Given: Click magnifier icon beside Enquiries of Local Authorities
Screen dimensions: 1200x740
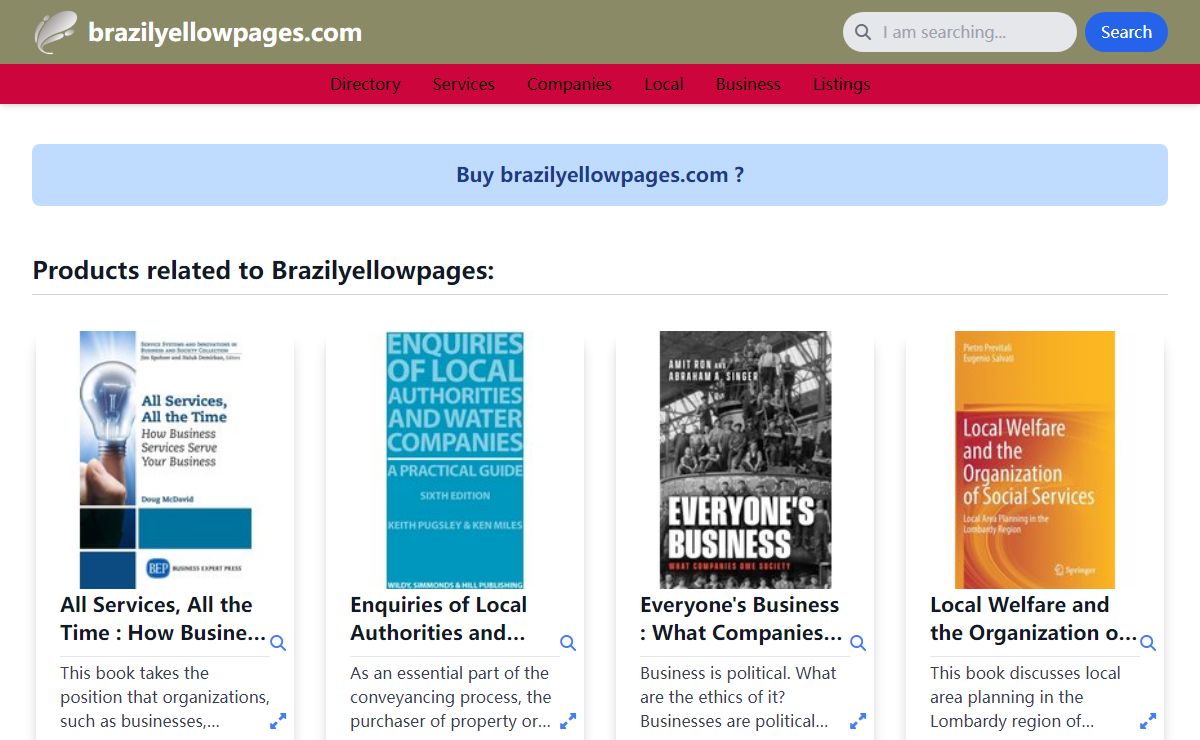Looking at the screenshot, I should [x=568, y=643].
